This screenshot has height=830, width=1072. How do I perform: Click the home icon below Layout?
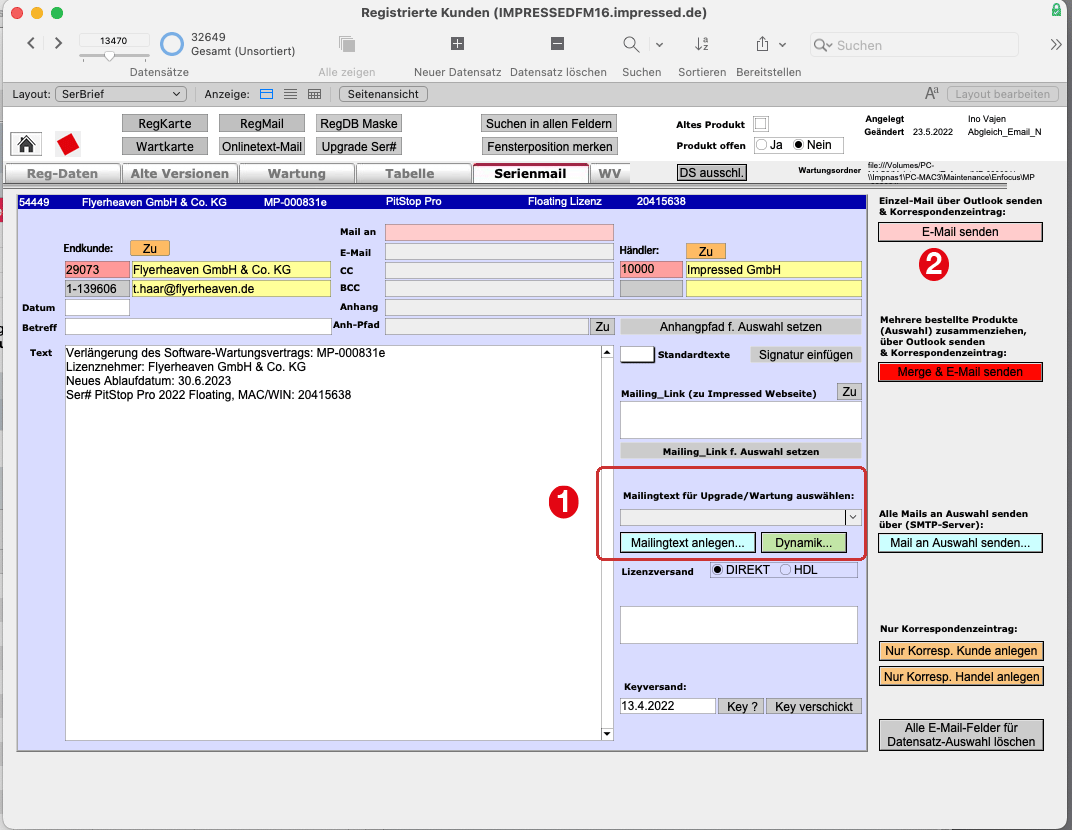(x=26, y=144)
